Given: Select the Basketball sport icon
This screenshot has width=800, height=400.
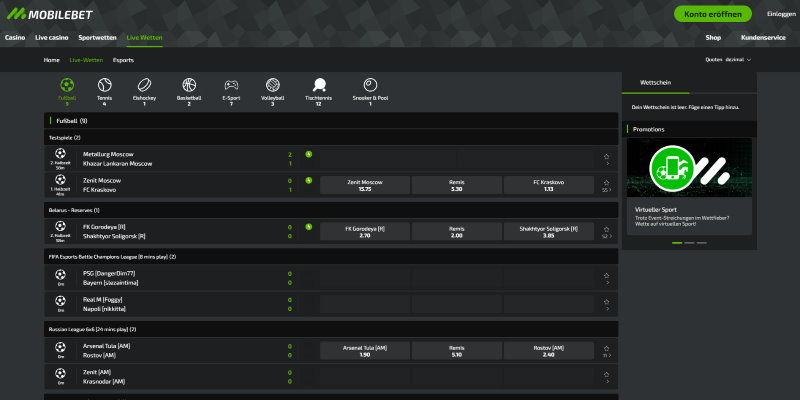Looking at the screenshot, I should pyautogui.click(x=189, y=85).
